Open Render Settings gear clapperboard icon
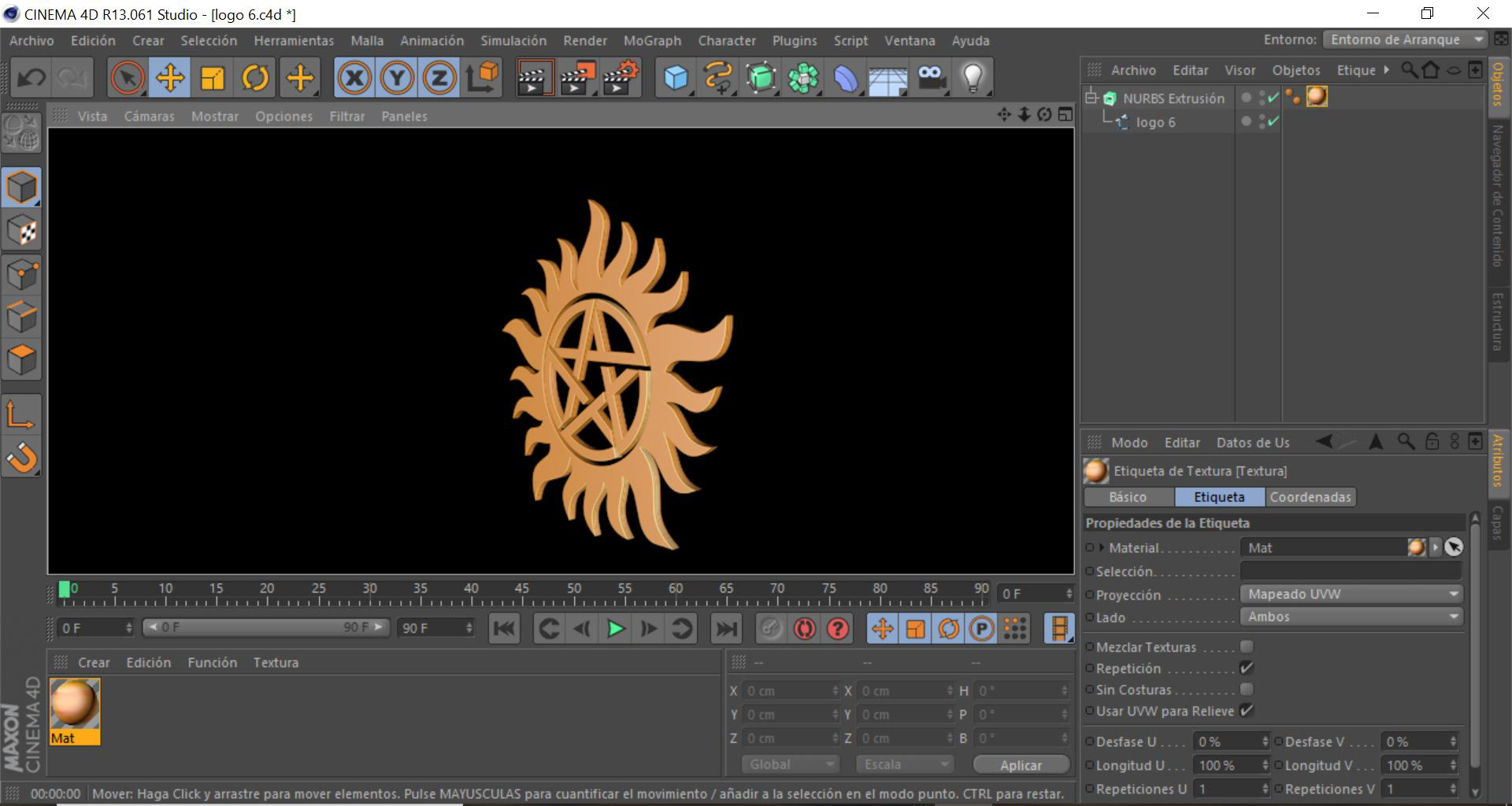Viewport: 1512px width, 806px height. tap(620, 77)
